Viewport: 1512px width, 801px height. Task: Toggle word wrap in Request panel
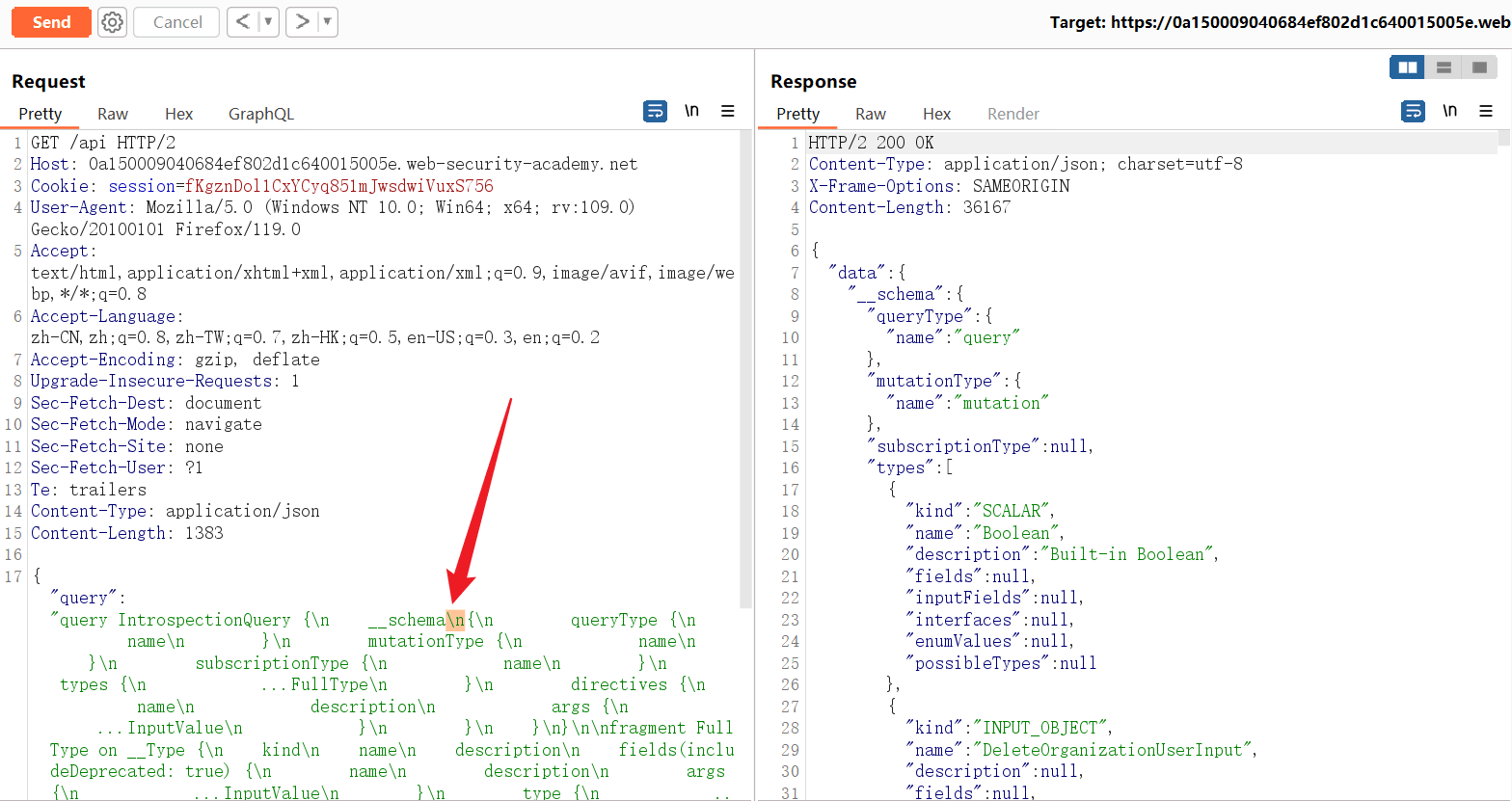(655, 112)
